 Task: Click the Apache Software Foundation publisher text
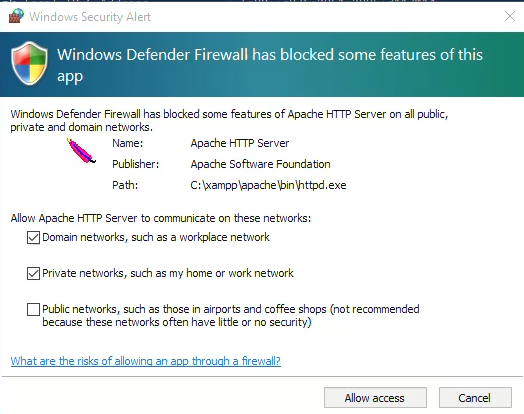(x=260, y=164)
